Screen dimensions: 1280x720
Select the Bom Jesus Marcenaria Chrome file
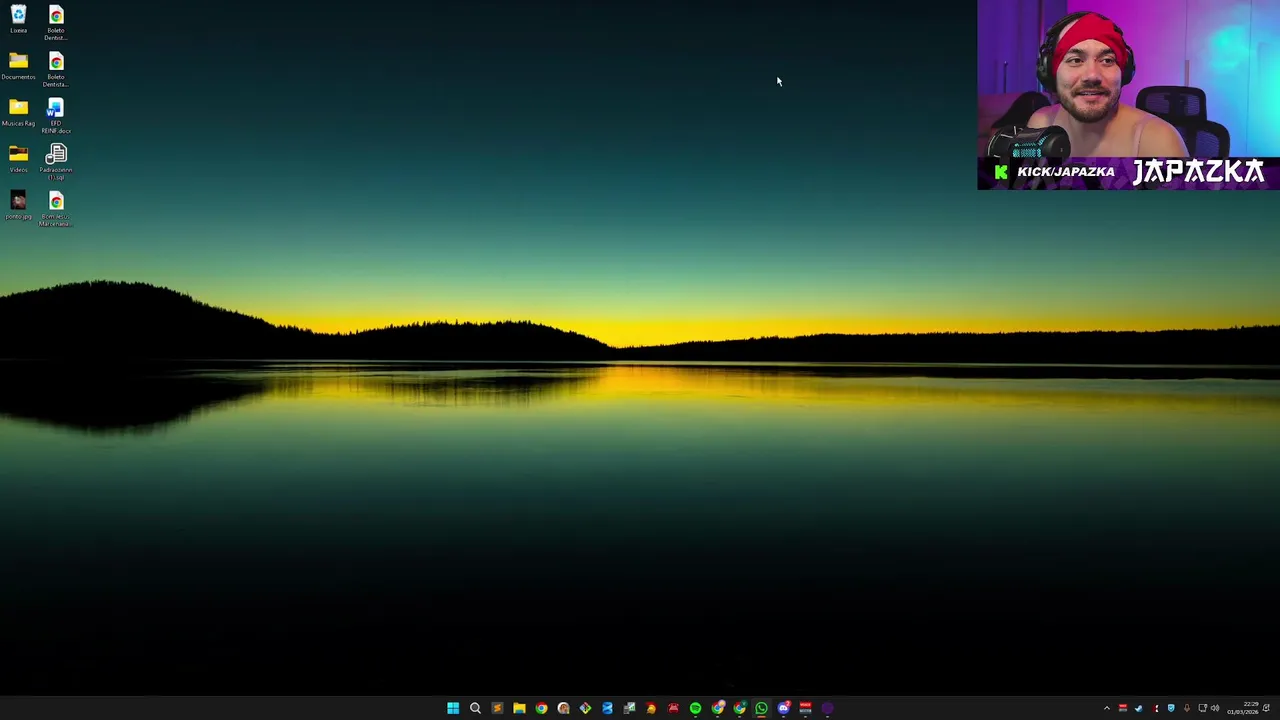pos(56,210)
